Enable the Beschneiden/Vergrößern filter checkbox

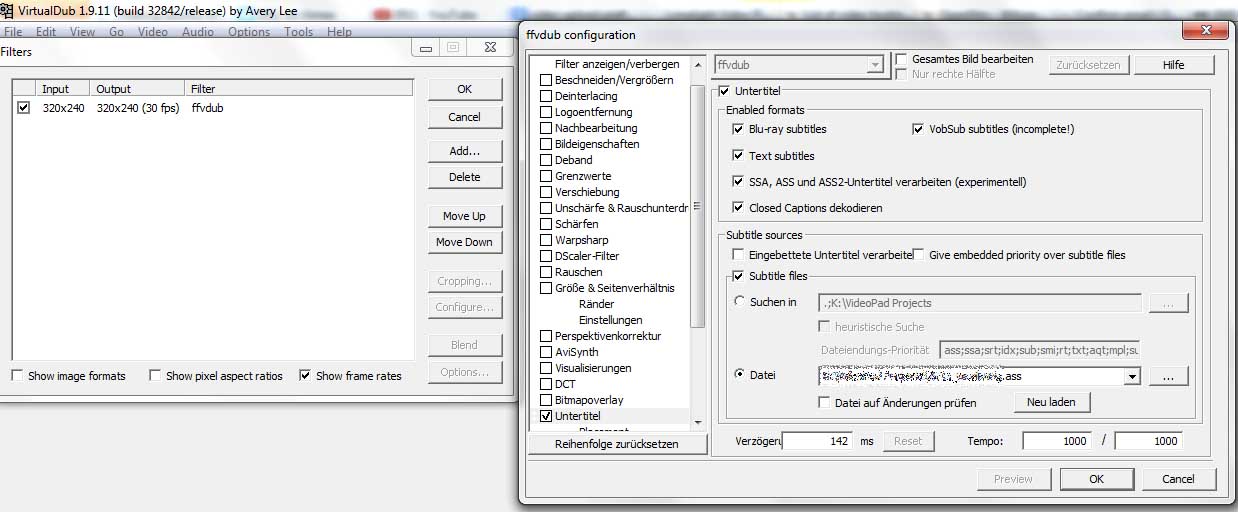tap(546, 80)
